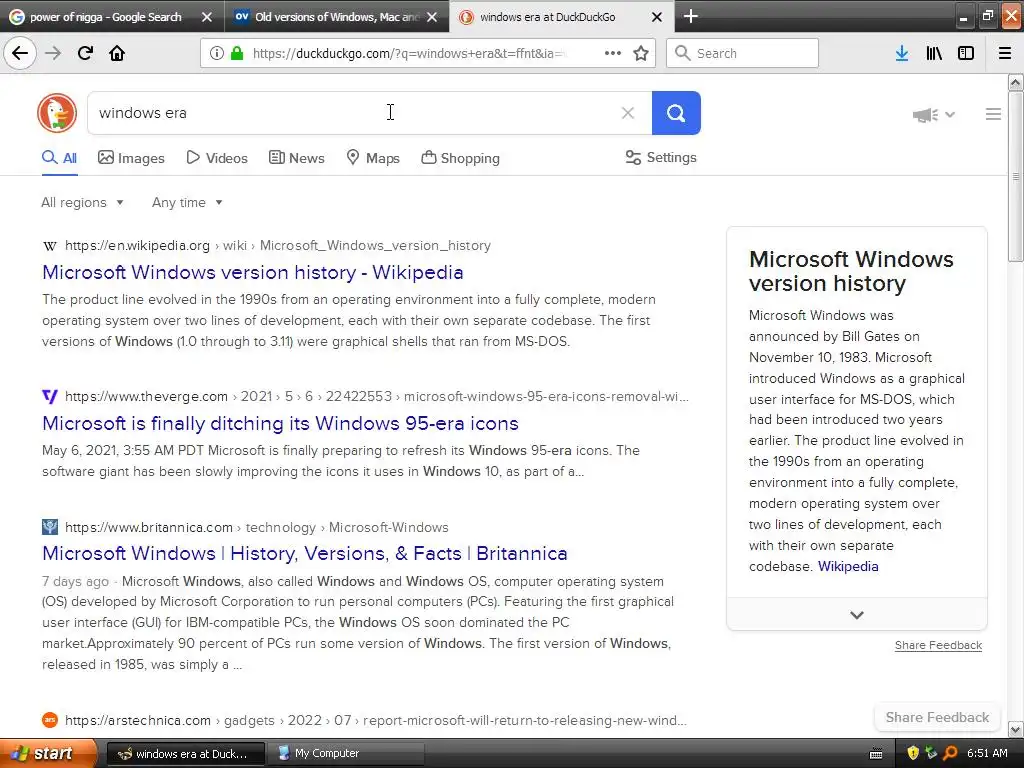This screenshot has height=768, width=1024.
Task: Open Microsoft Windows version history - Wikipedia result
Action: coord(253,272)
